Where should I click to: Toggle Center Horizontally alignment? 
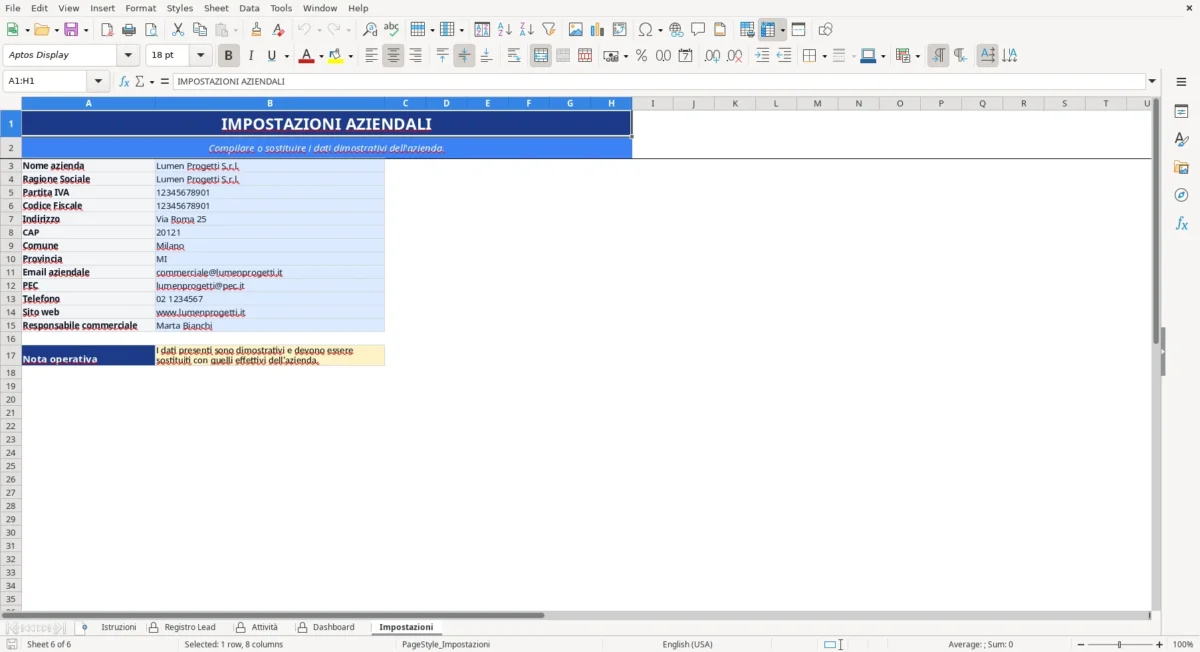(393, 56)
